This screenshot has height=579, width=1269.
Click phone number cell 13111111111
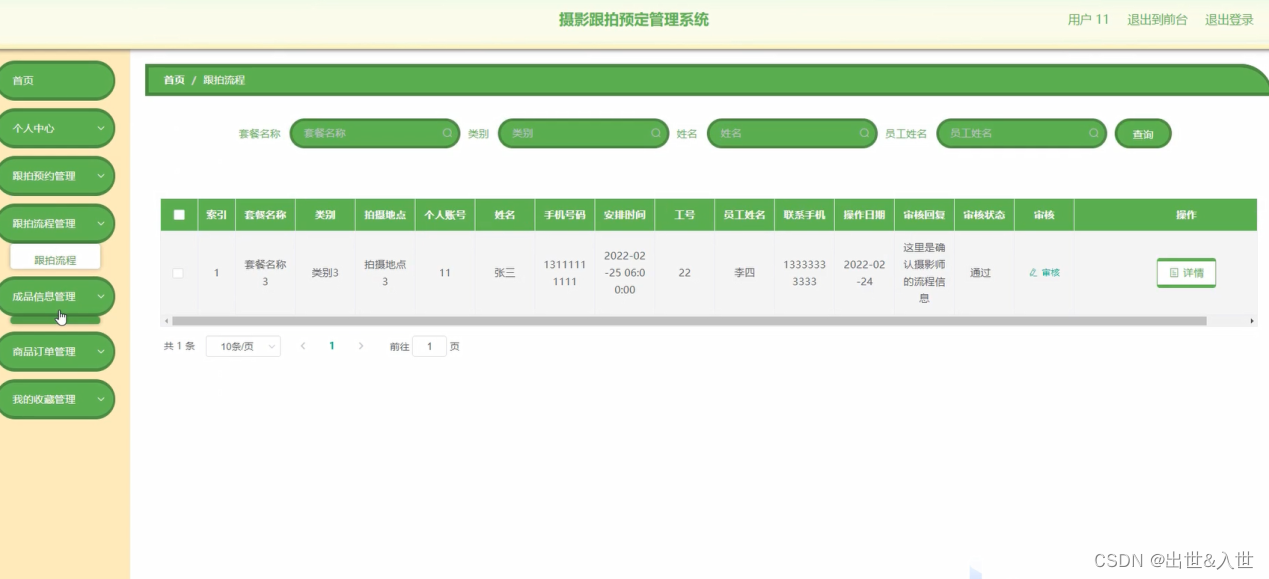pos(565,273)
